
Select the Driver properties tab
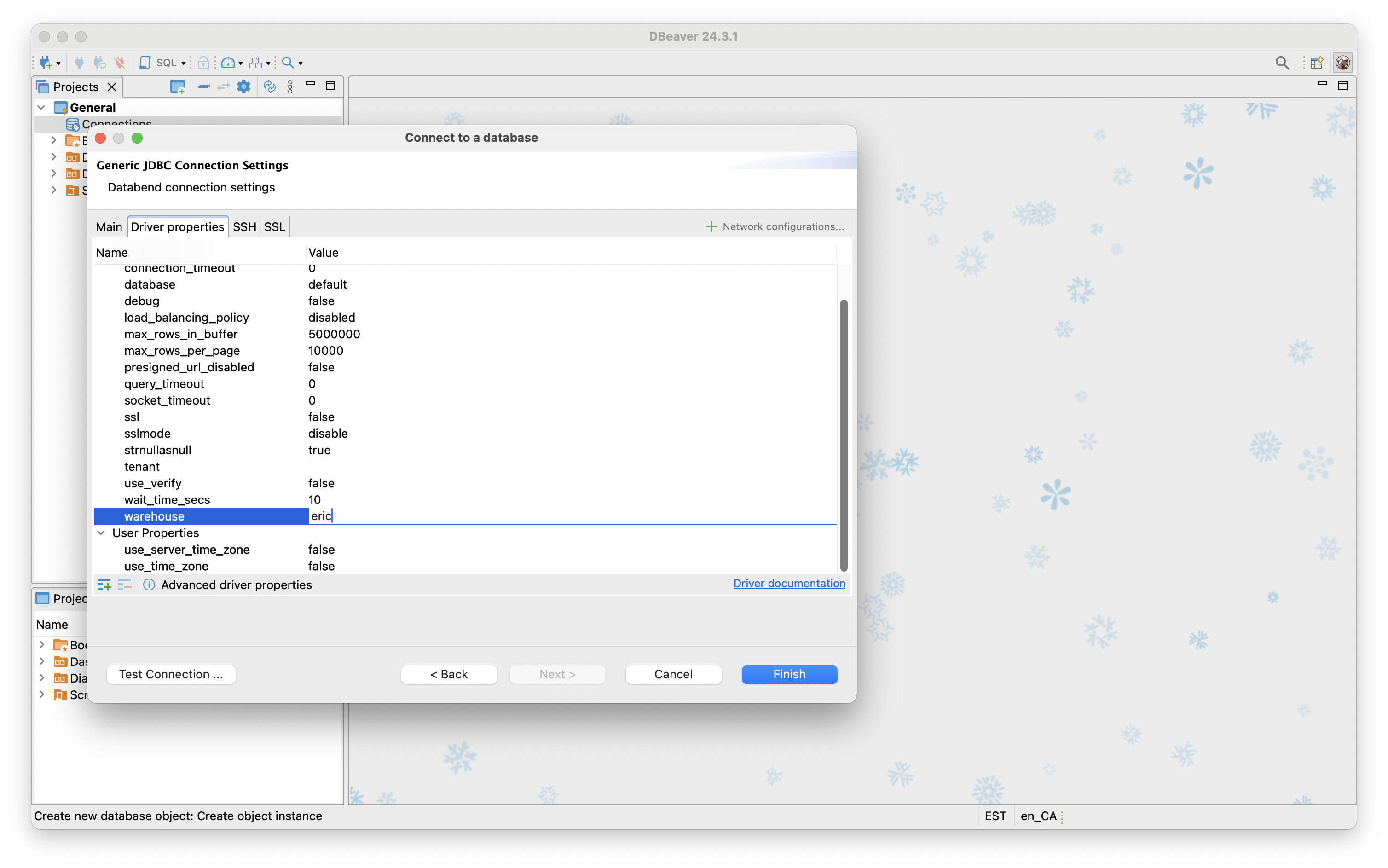click(x=177, y=227)
